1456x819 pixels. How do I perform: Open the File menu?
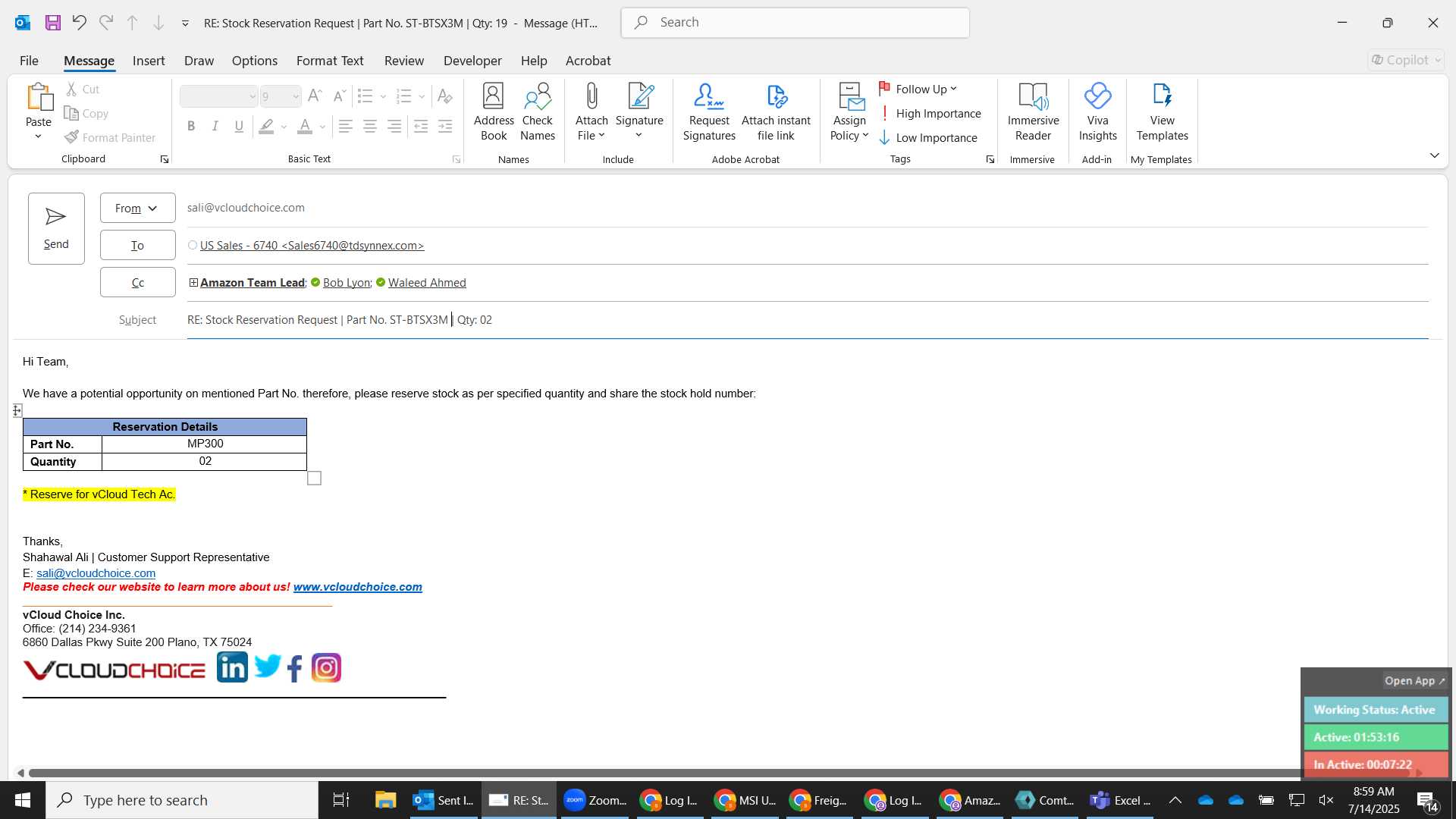point(29,61)
